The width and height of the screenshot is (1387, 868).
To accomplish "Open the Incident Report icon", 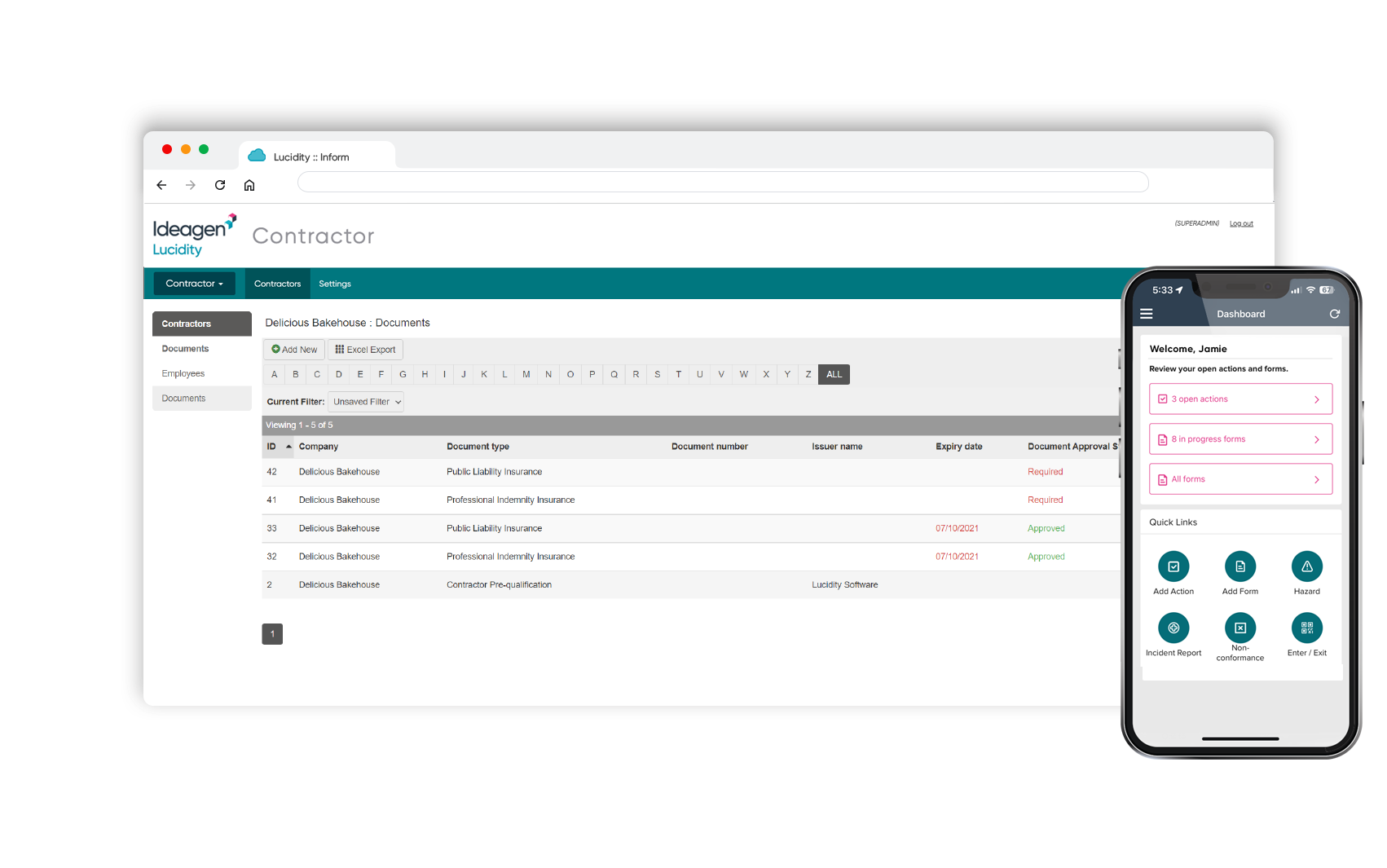I will pos(1173,628).
